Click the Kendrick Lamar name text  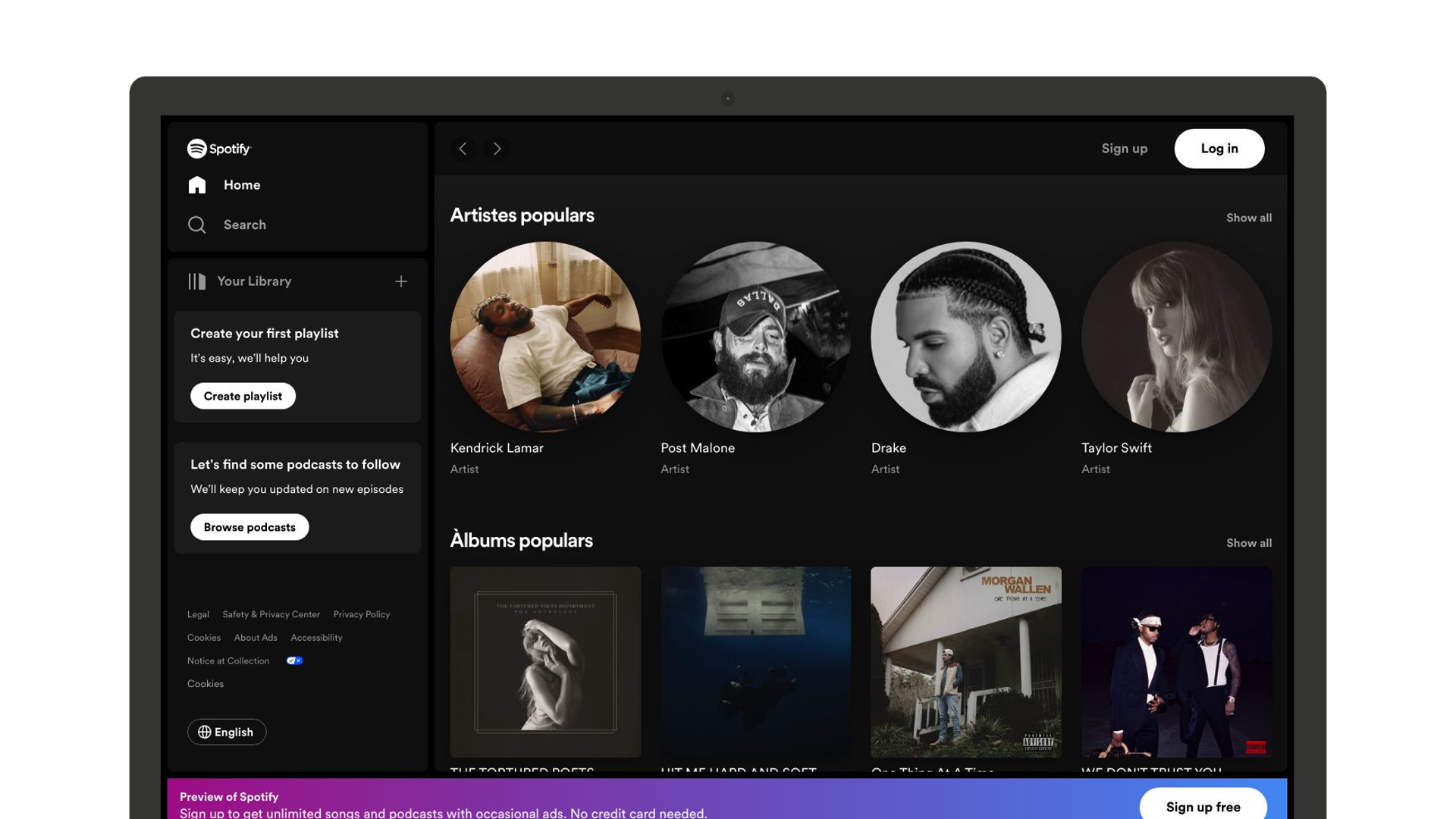pos(497,448)
